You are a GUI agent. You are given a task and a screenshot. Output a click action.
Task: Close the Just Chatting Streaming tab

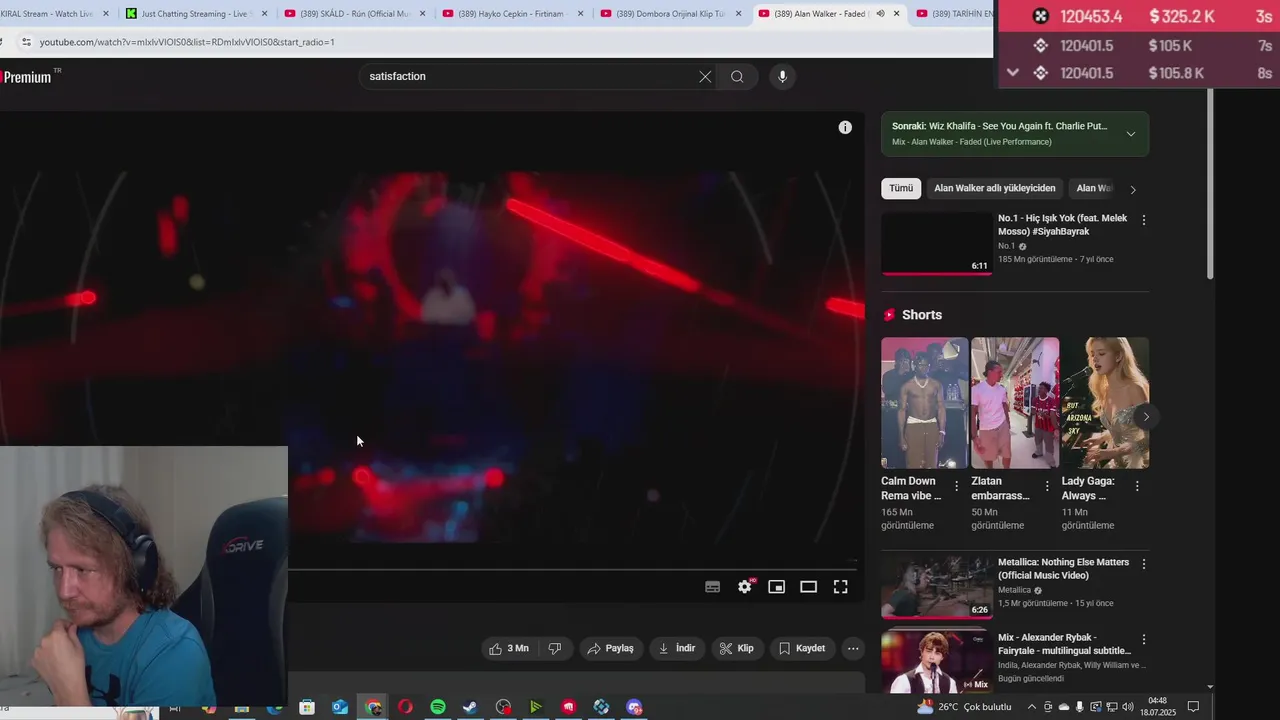(x=264, y=14)
